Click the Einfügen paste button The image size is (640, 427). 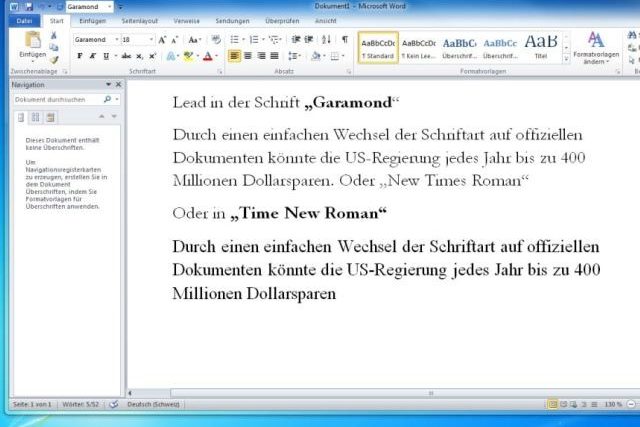pos(32,46)
